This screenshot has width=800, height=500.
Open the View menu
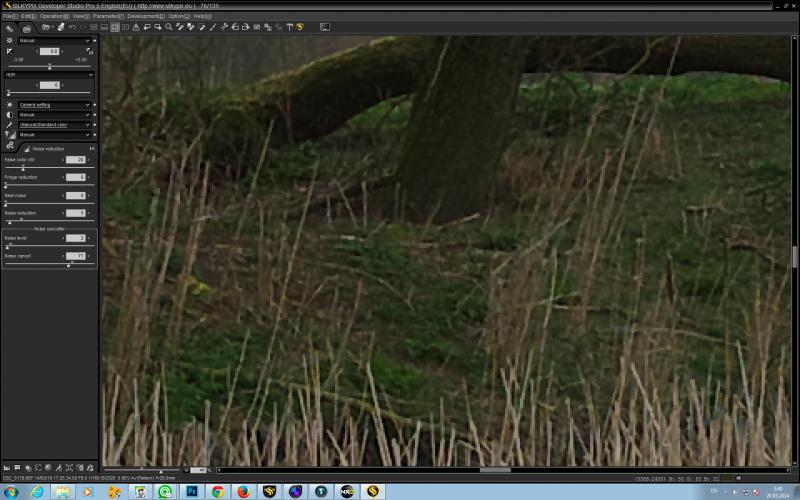click(x=81, y=16)
